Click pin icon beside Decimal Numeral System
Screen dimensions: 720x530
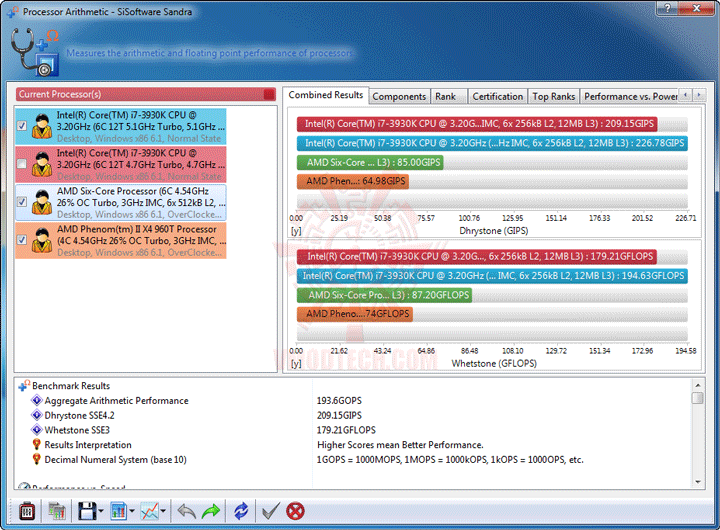[x=37, y=459]
